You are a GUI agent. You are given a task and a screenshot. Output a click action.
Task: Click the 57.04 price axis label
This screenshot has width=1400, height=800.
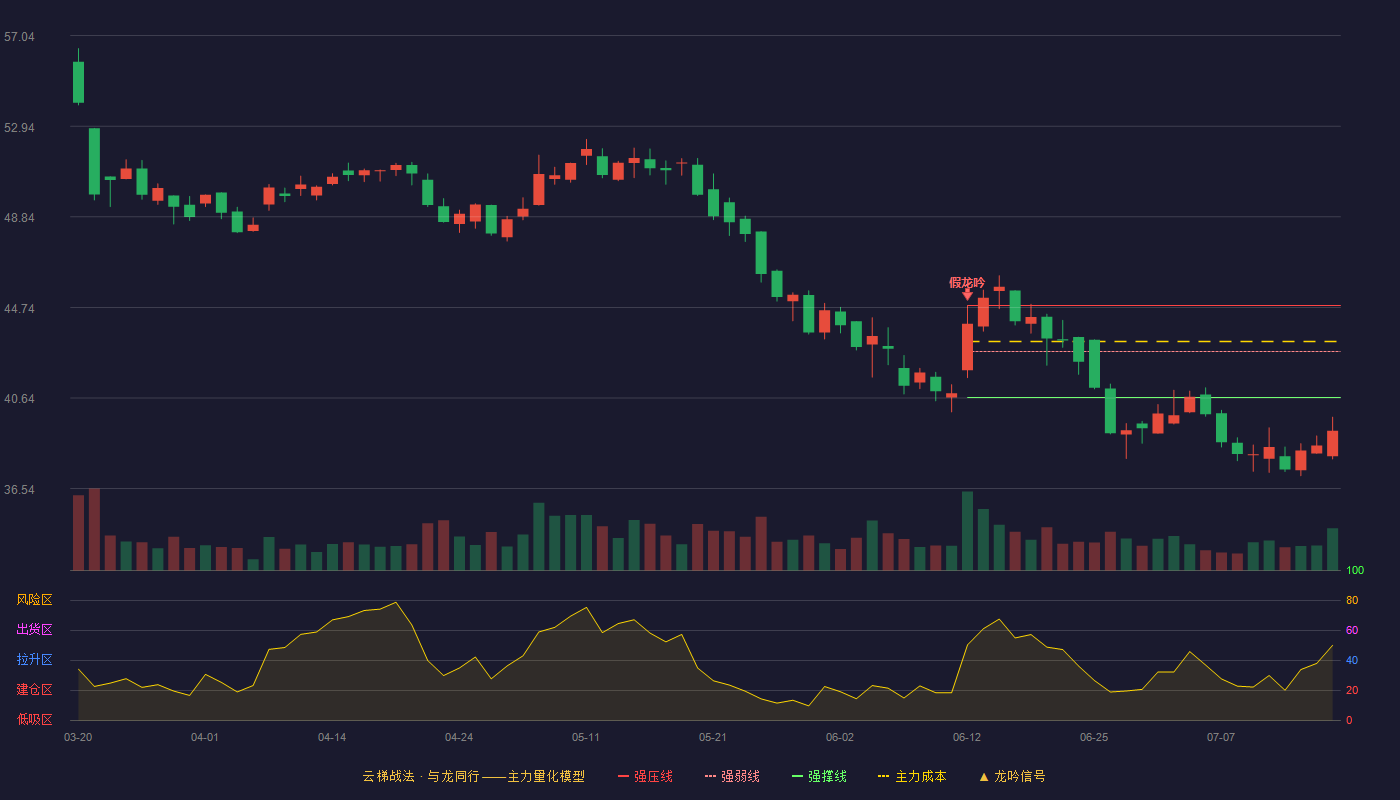click(x=19, y=37)
